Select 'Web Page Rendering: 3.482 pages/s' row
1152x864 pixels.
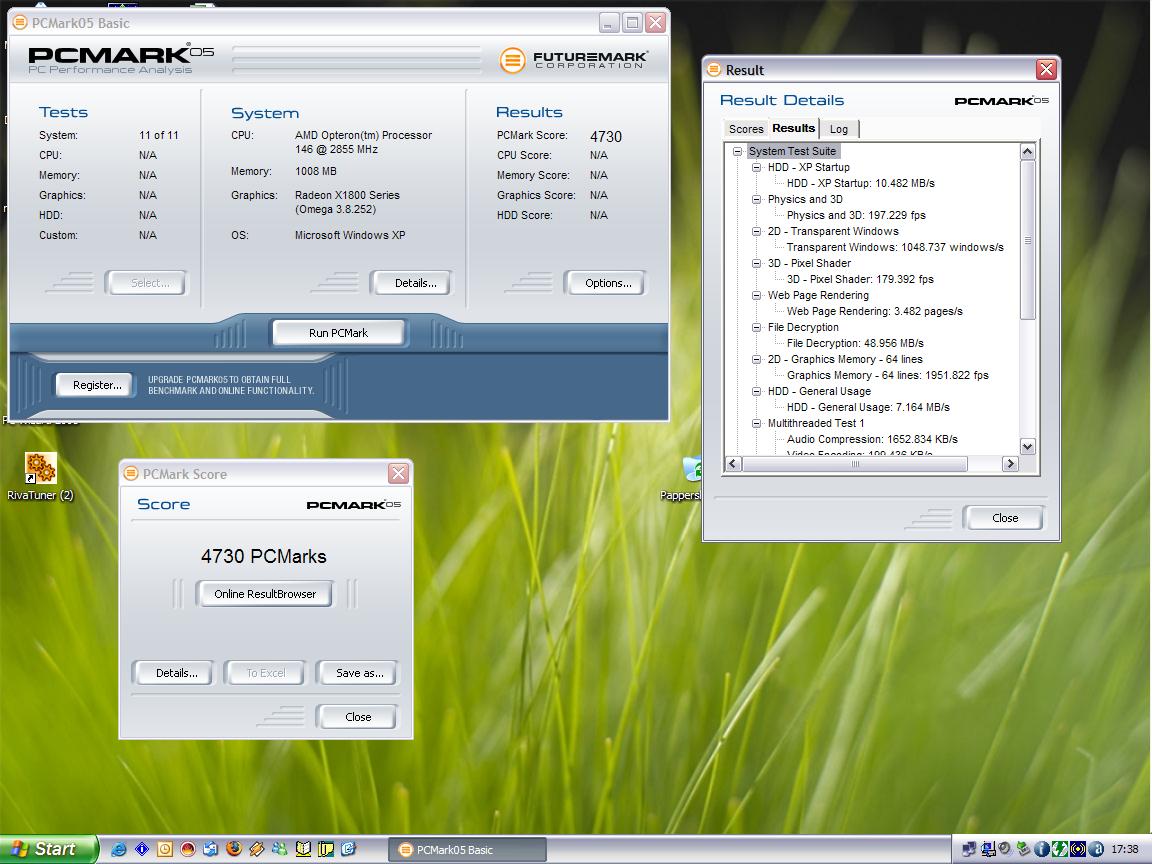click(x=874, y=312)
